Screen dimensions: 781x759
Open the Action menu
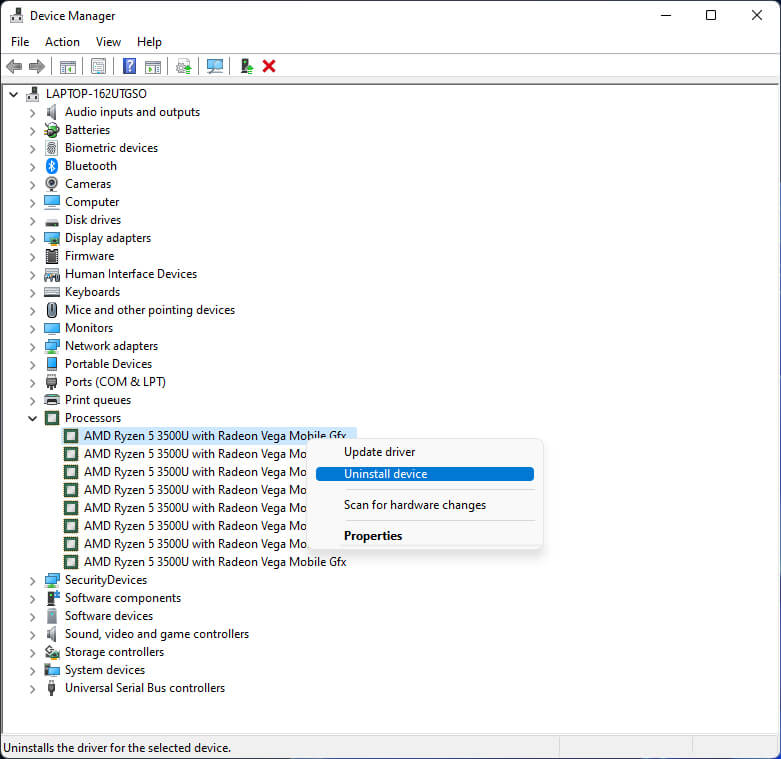coord(62,42)
